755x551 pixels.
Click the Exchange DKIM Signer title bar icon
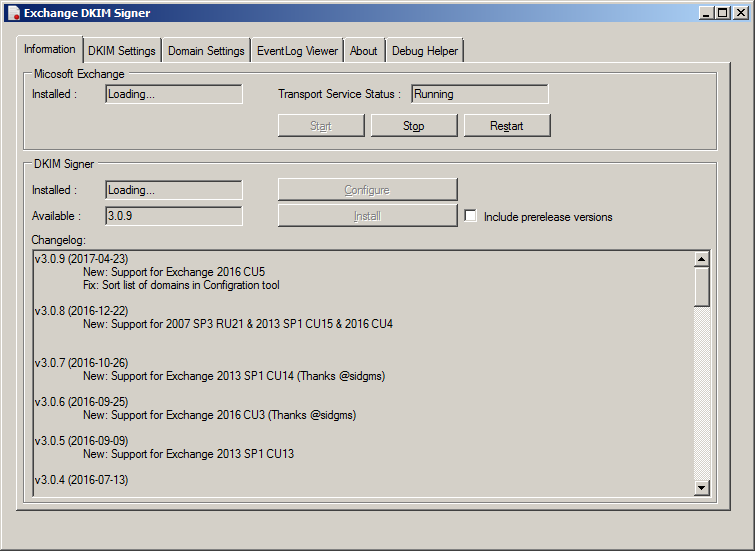(14, 13)
